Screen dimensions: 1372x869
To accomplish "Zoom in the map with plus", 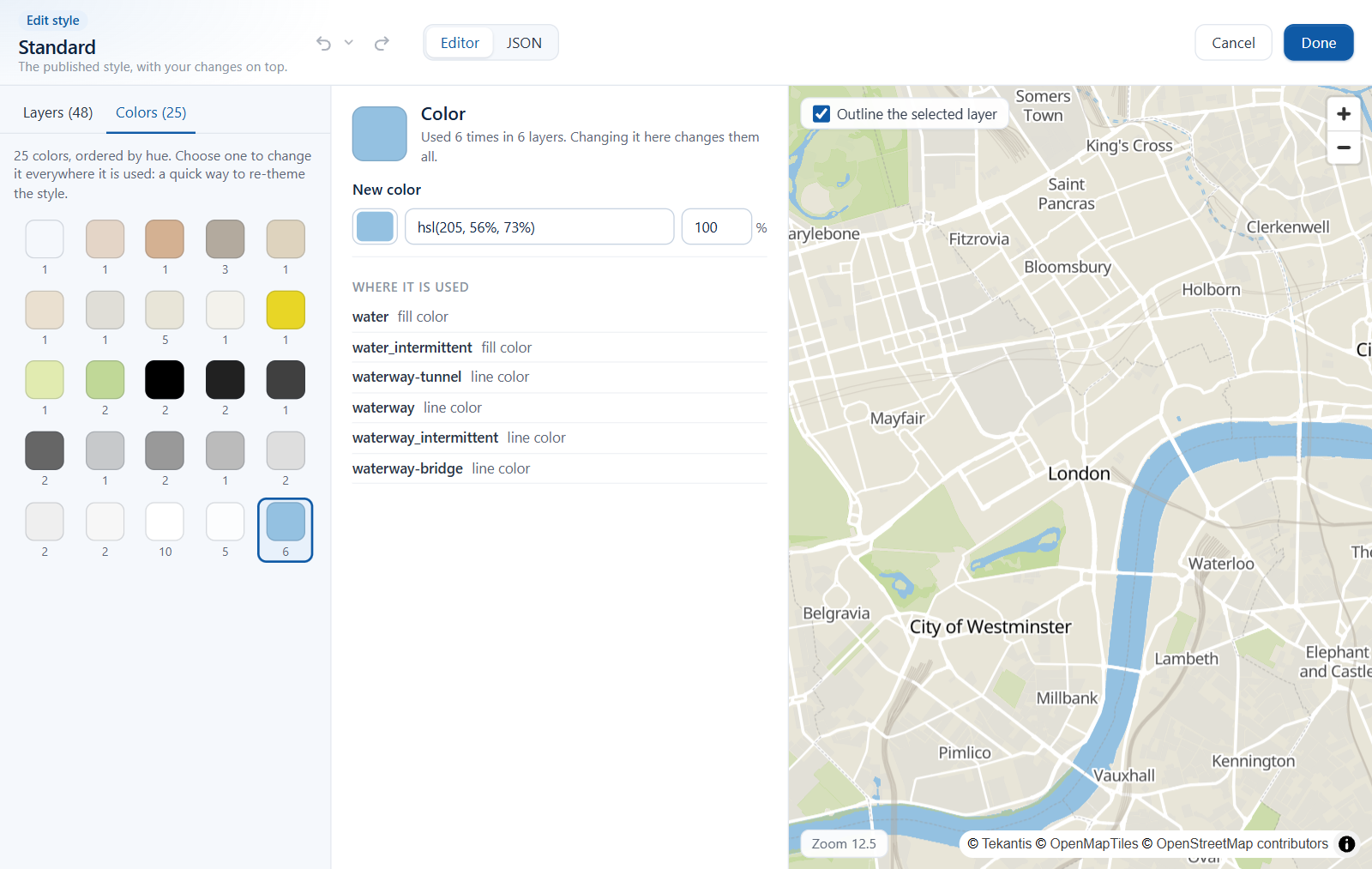I will coord(1344,114).
